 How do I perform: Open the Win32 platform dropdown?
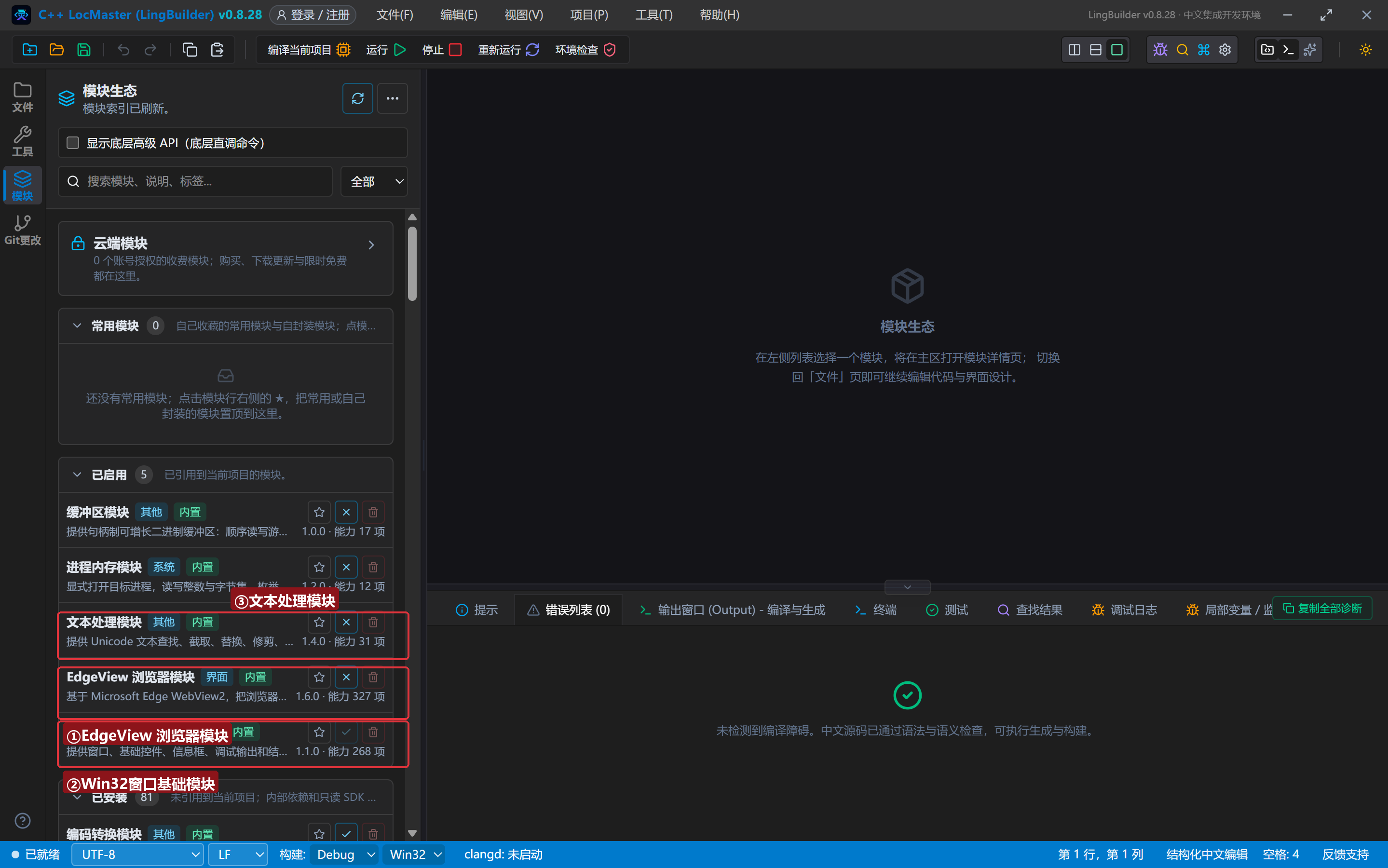click(414, 854)
